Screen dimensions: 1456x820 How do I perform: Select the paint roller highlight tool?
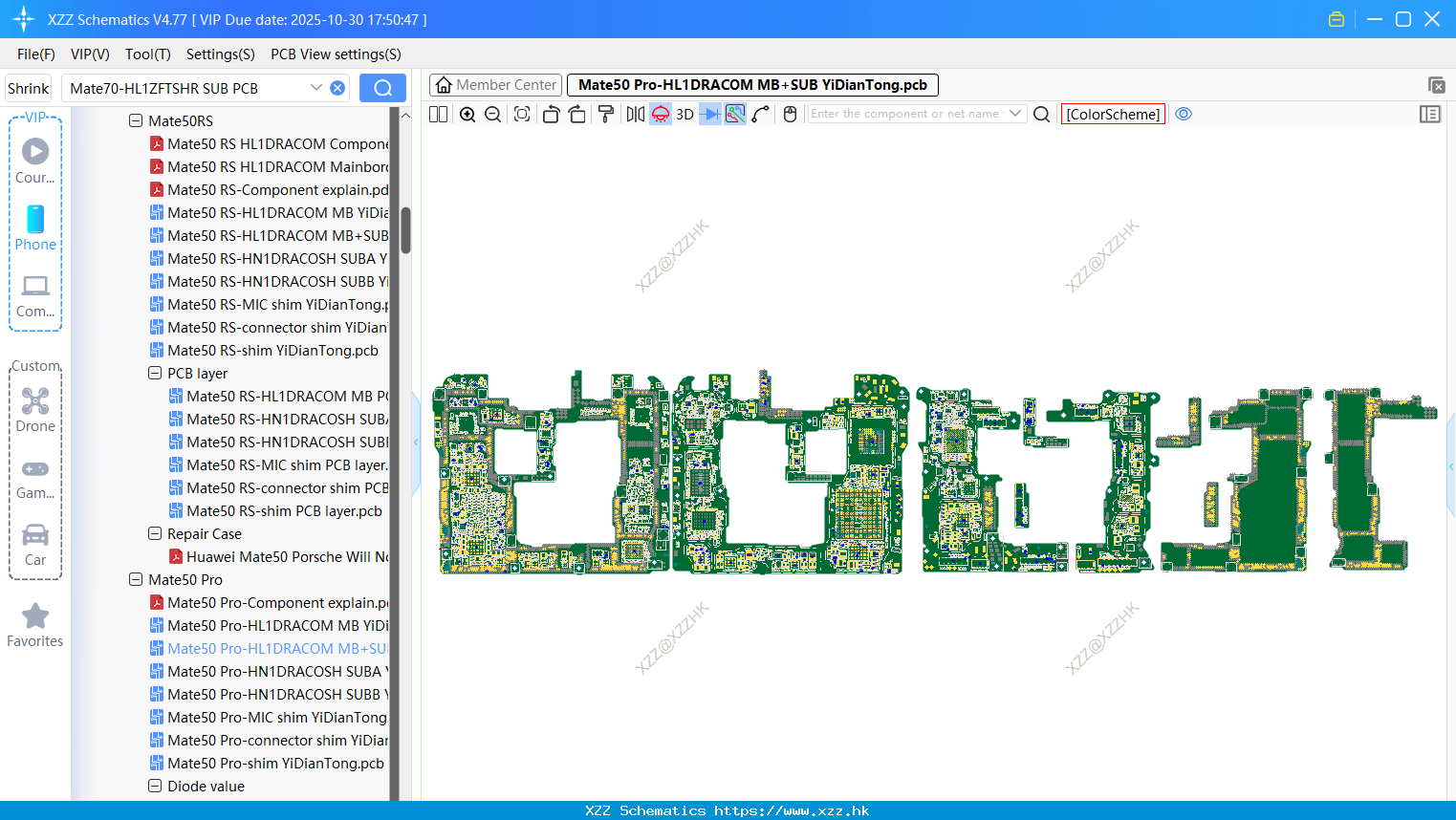click(606, 114)
